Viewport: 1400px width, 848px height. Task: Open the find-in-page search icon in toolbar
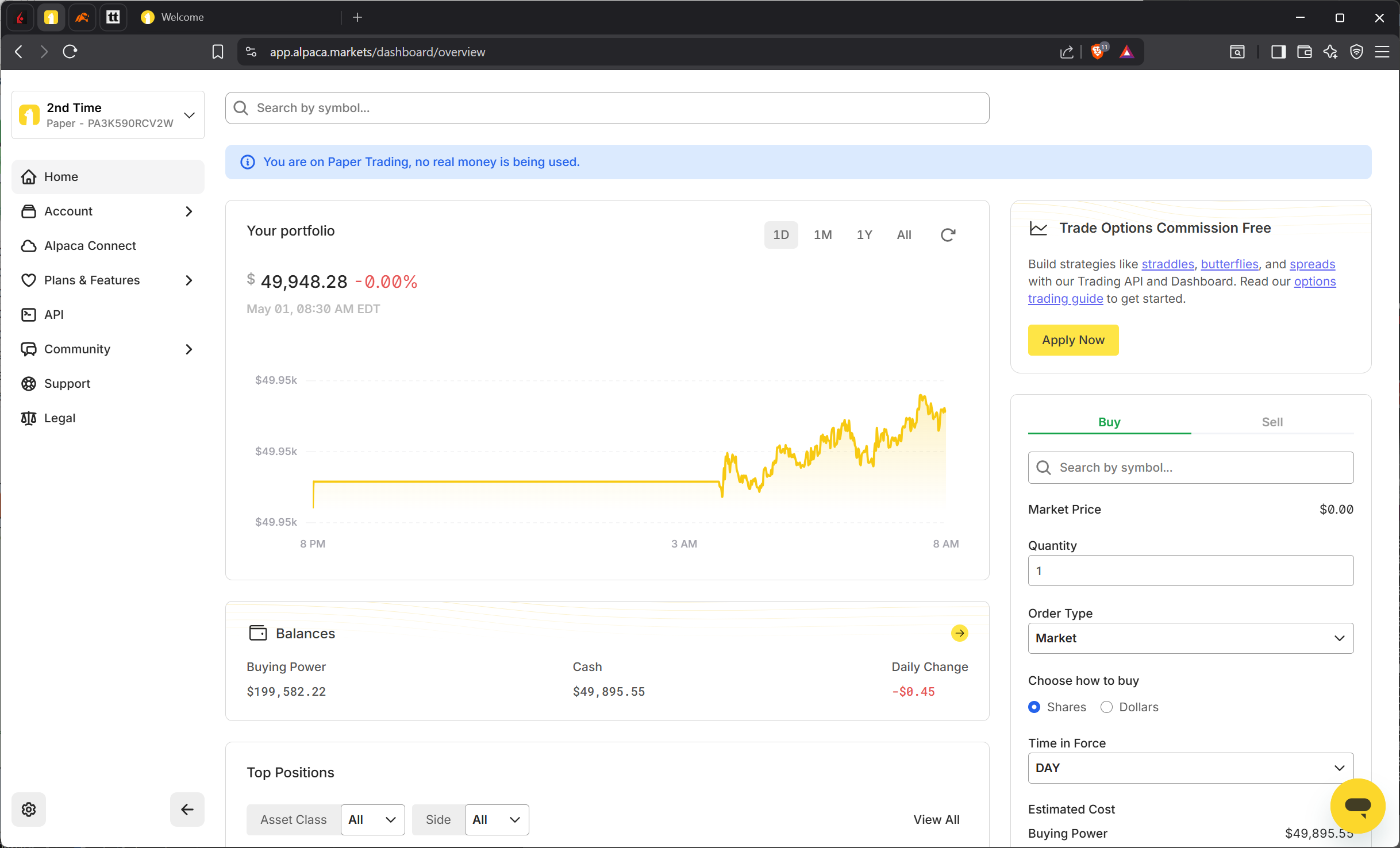click(1237, 52)
